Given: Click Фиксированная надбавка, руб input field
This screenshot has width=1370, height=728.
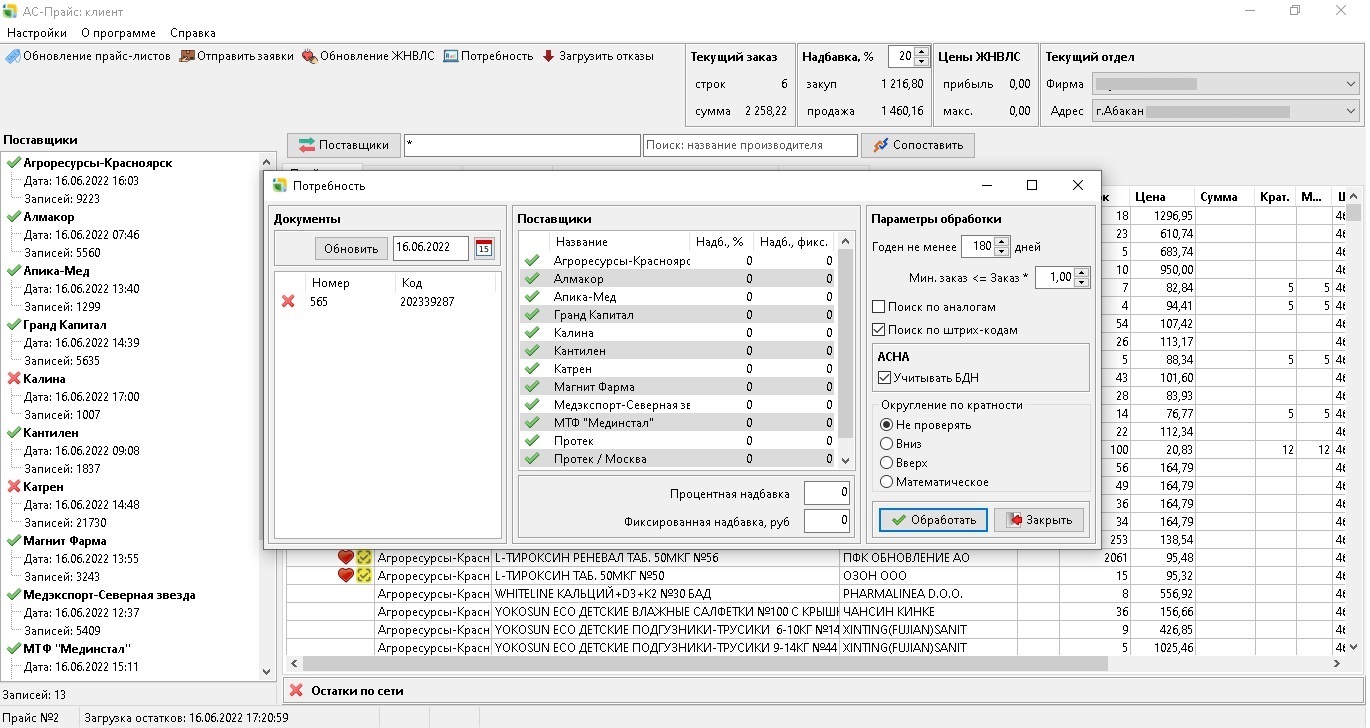Looking at the screenshot, I should coord(827,521).
